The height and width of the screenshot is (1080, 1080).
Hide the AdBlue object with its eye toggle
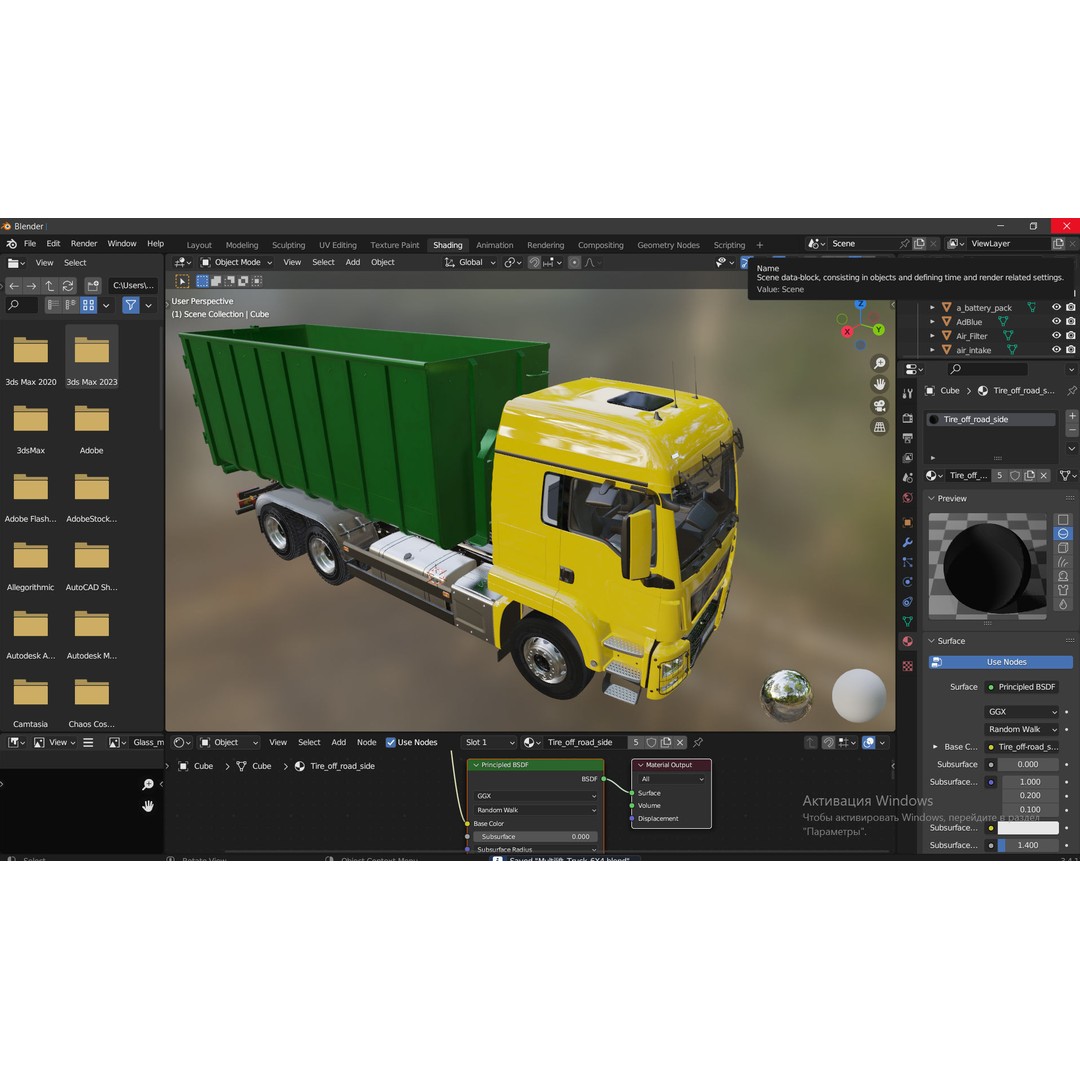[1056, 322]
